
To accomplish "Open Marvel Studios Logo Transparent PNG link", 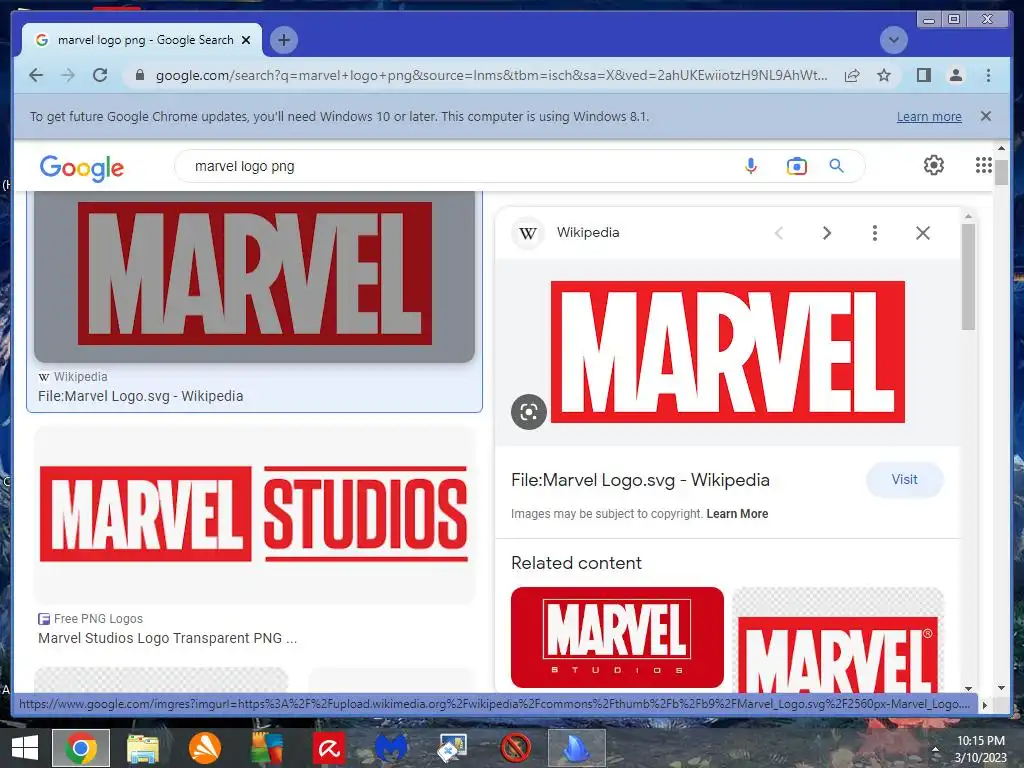I will [167, 638].
